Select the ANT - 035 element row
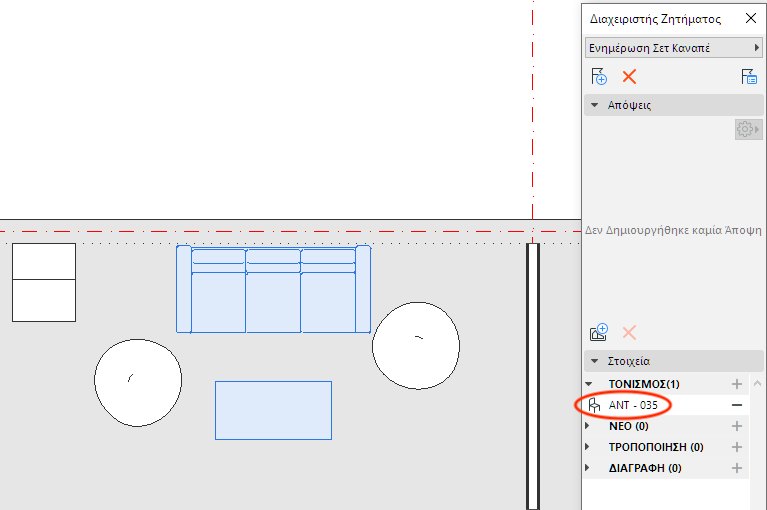The width and height of the screenshot is (767, 510). coord(666,405)
